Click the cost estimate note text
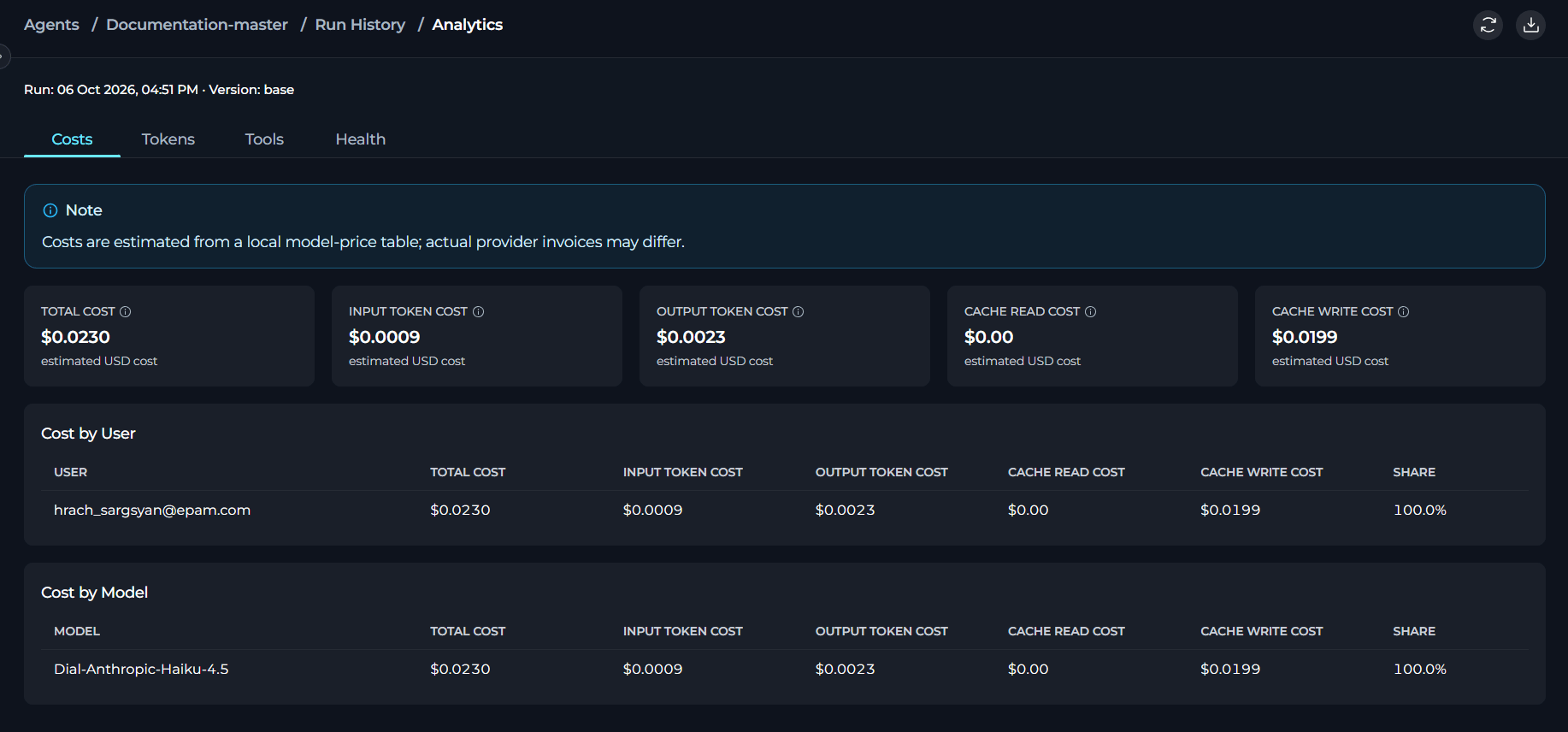The image size is (1568, 732). tap(363, 242)
